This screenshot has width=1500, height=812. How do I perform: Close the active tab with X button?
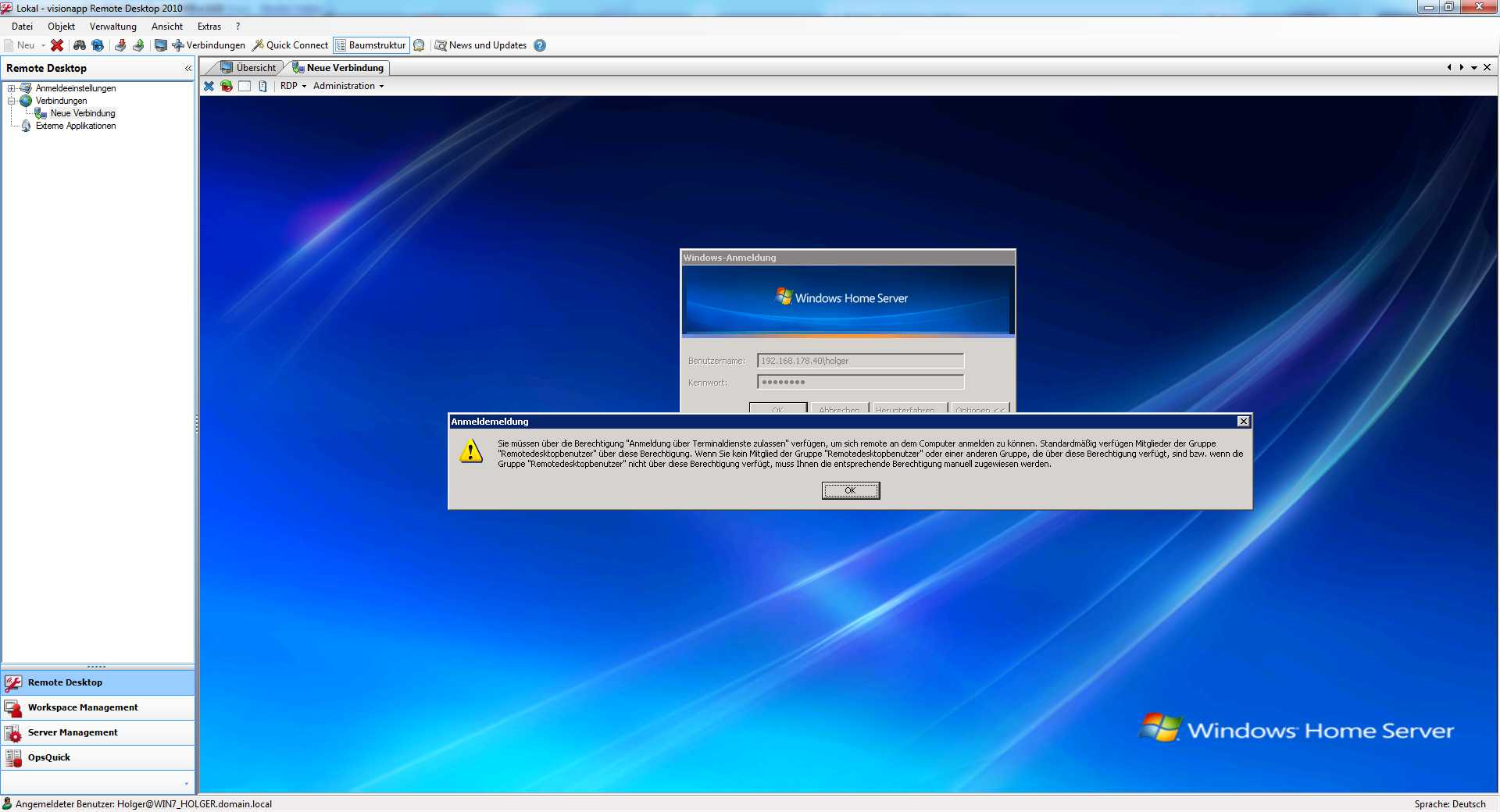[1487, 68]
